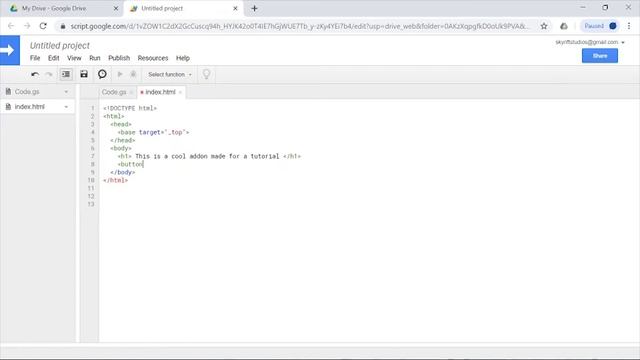Click the lightbulb hints icon
This screenshot has width=640, height=360.
pos(207,74)
